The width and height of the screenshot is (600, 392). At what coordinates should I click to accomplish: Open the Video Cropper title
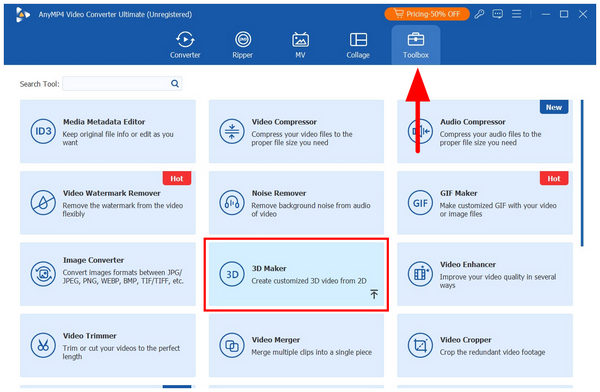tap(465, 340)
